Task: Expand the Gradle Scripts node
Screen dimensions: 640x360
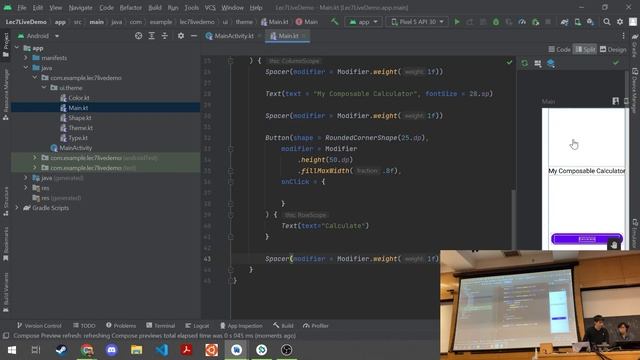Action: tap(17, 208)
